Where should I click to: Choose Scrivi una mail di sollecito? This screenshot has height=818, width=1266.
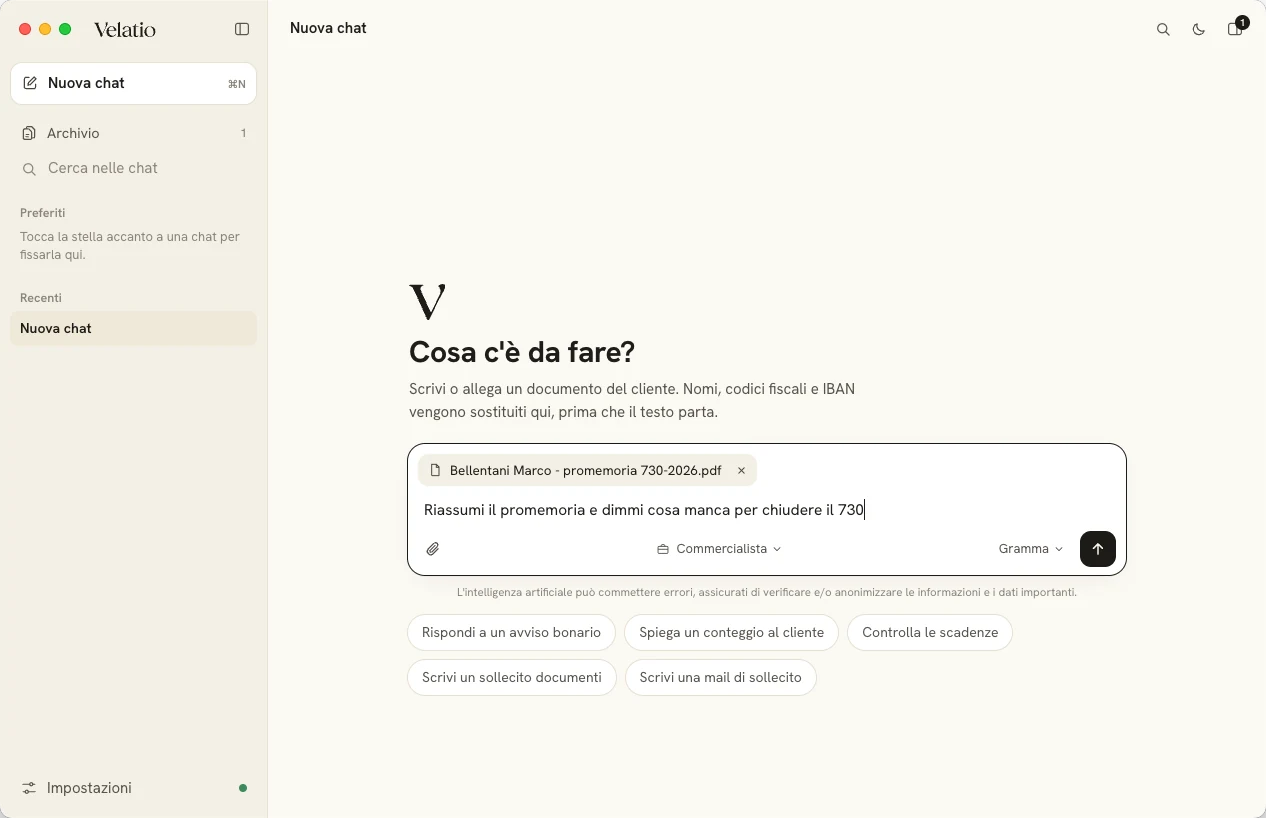[720, 677]
